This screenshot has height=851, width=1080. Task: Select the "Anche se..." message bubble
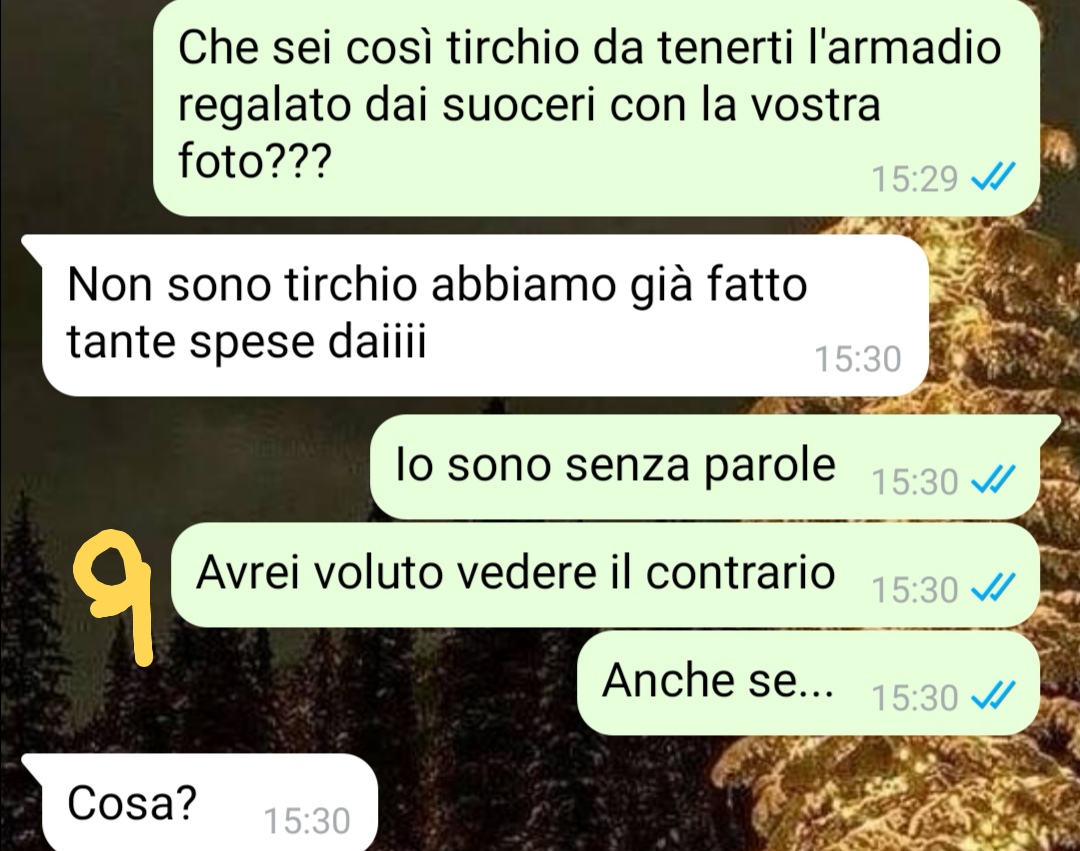[x=808, y=682]
